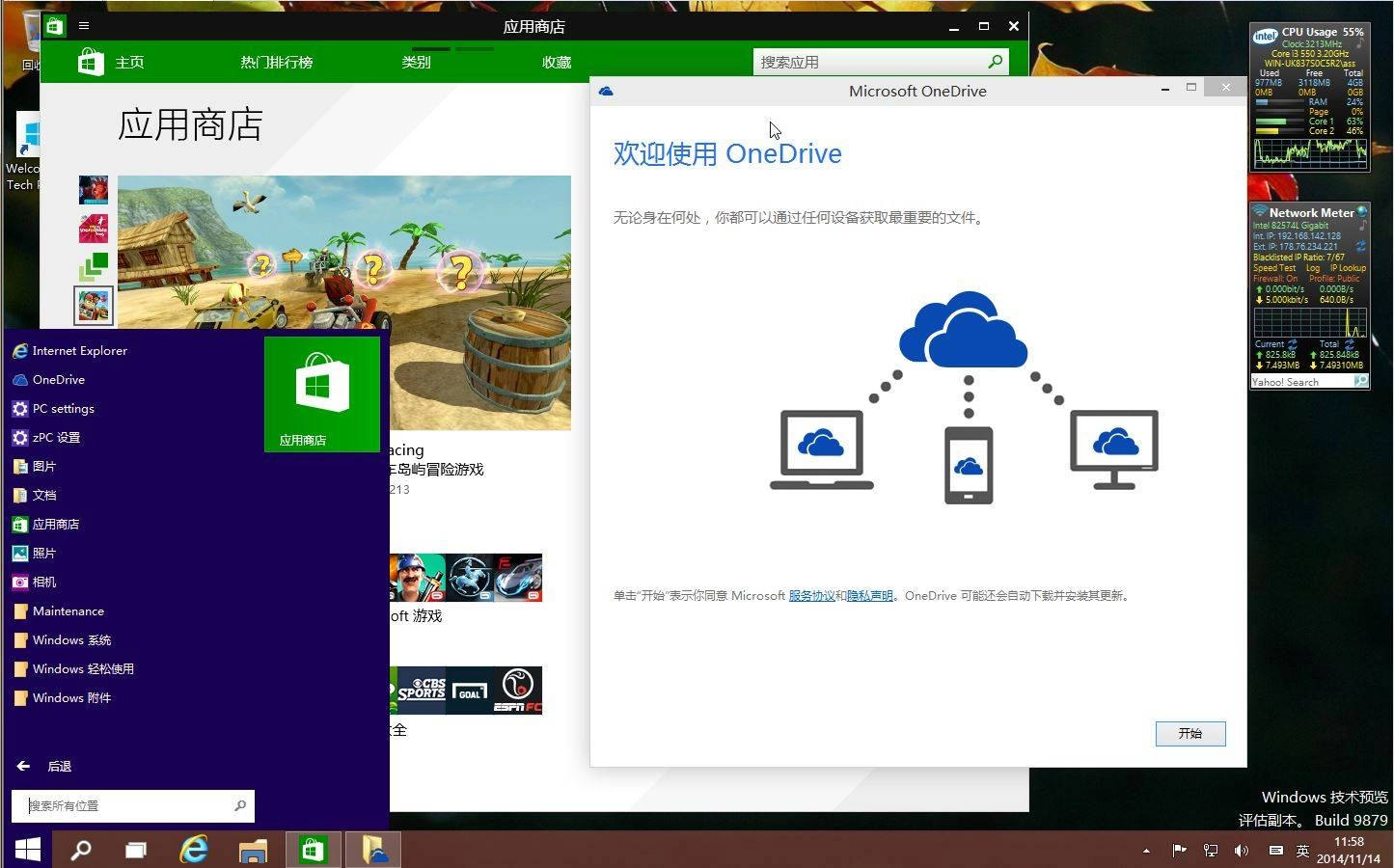Click the Store search magnifier icon
This screenshot has height=868, width=1394.
tap(996, 62)
